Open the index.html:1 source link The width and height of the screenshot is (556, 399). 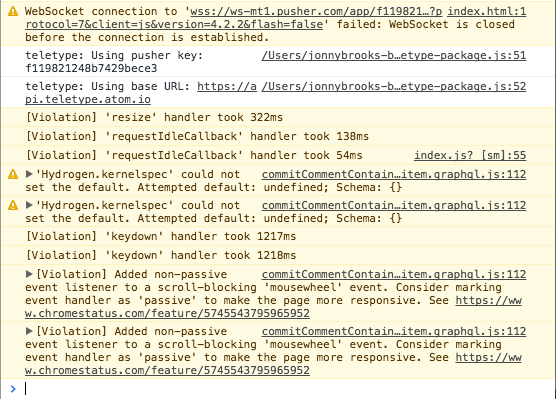click(x=486, y=12)
